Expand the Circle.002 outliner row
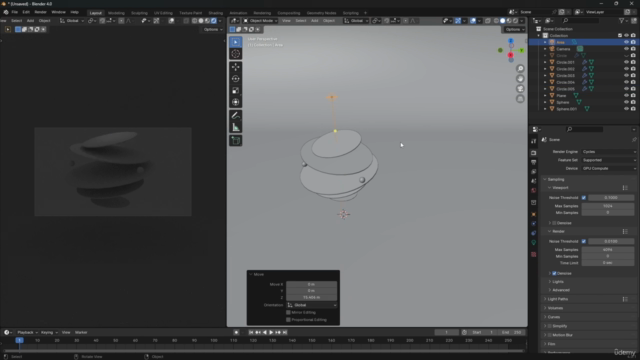 [x=545, y=69]
